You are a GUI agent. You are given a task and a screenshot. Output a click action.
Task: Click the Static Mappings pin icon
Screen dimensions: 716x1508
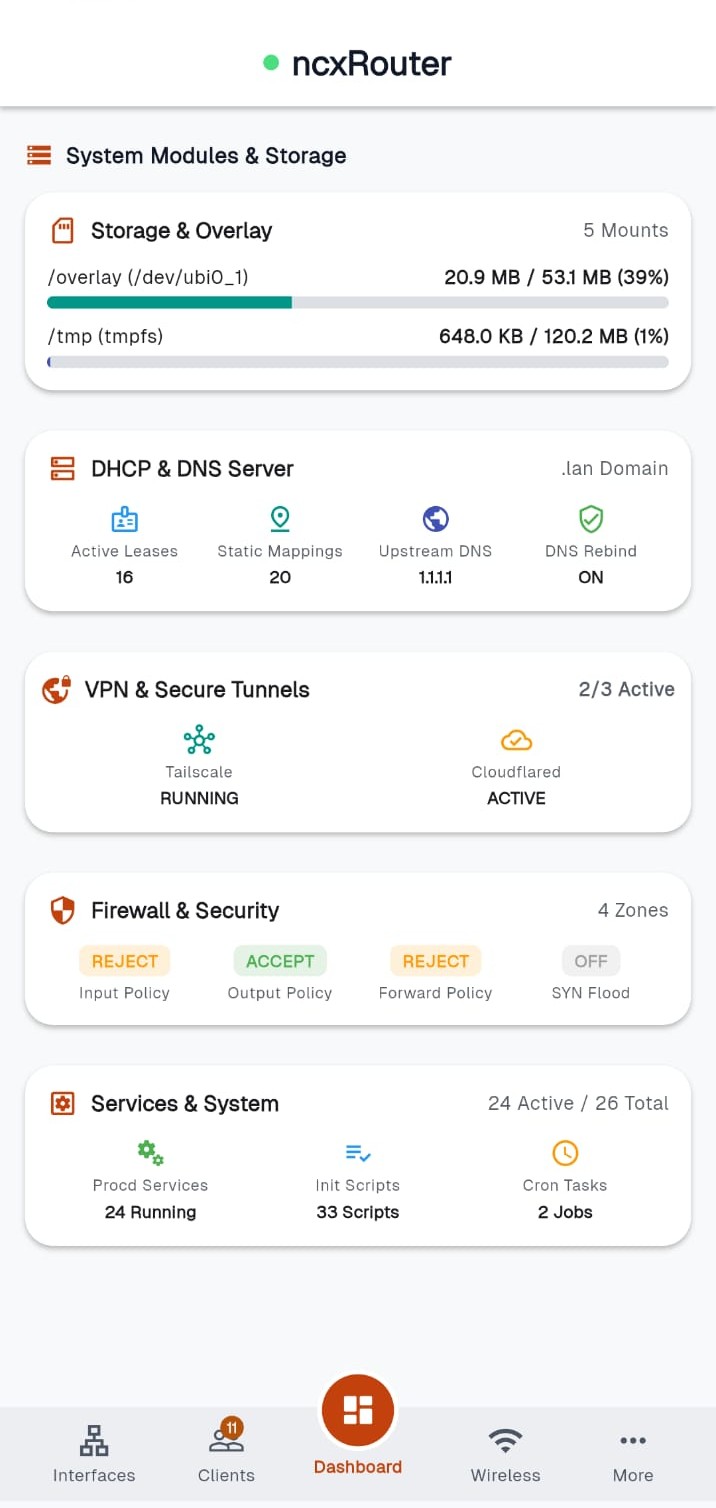point(280,519)
